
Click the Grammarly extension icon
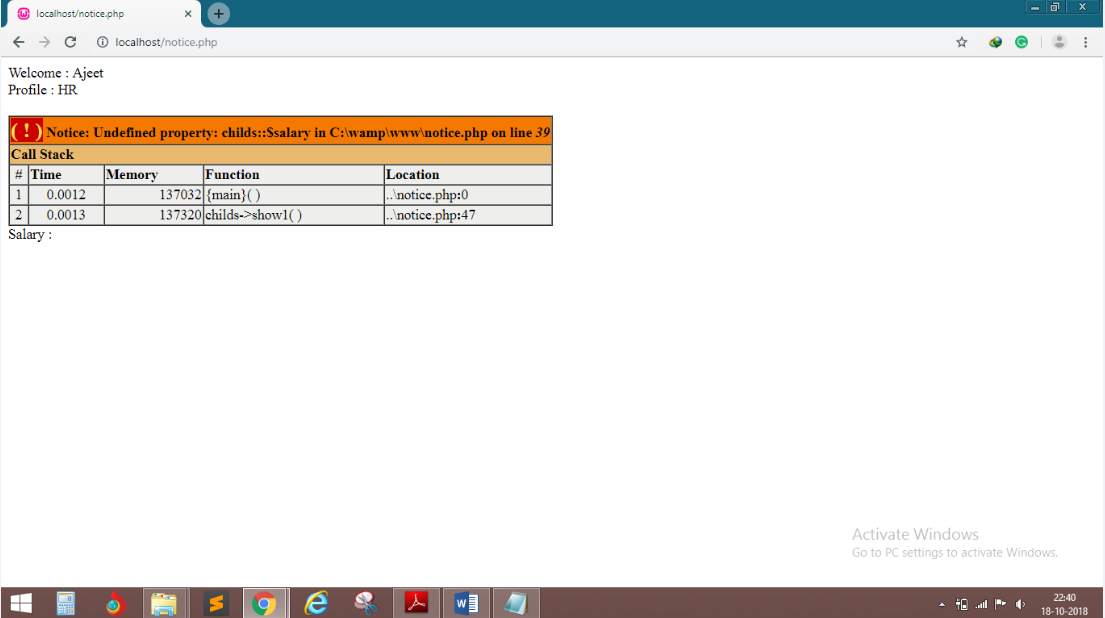pyautogui.click(x=1021, y=42)
